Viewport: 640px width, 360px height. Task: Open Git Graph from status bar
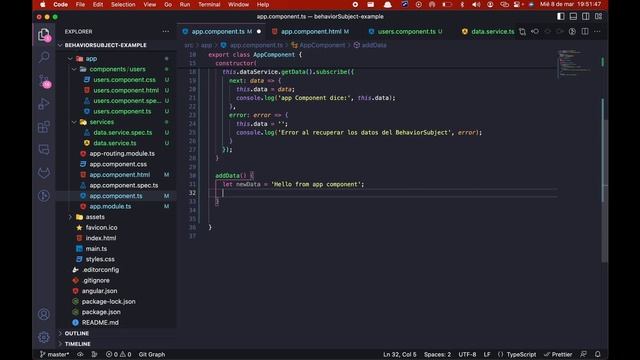[x=152, y=354]
